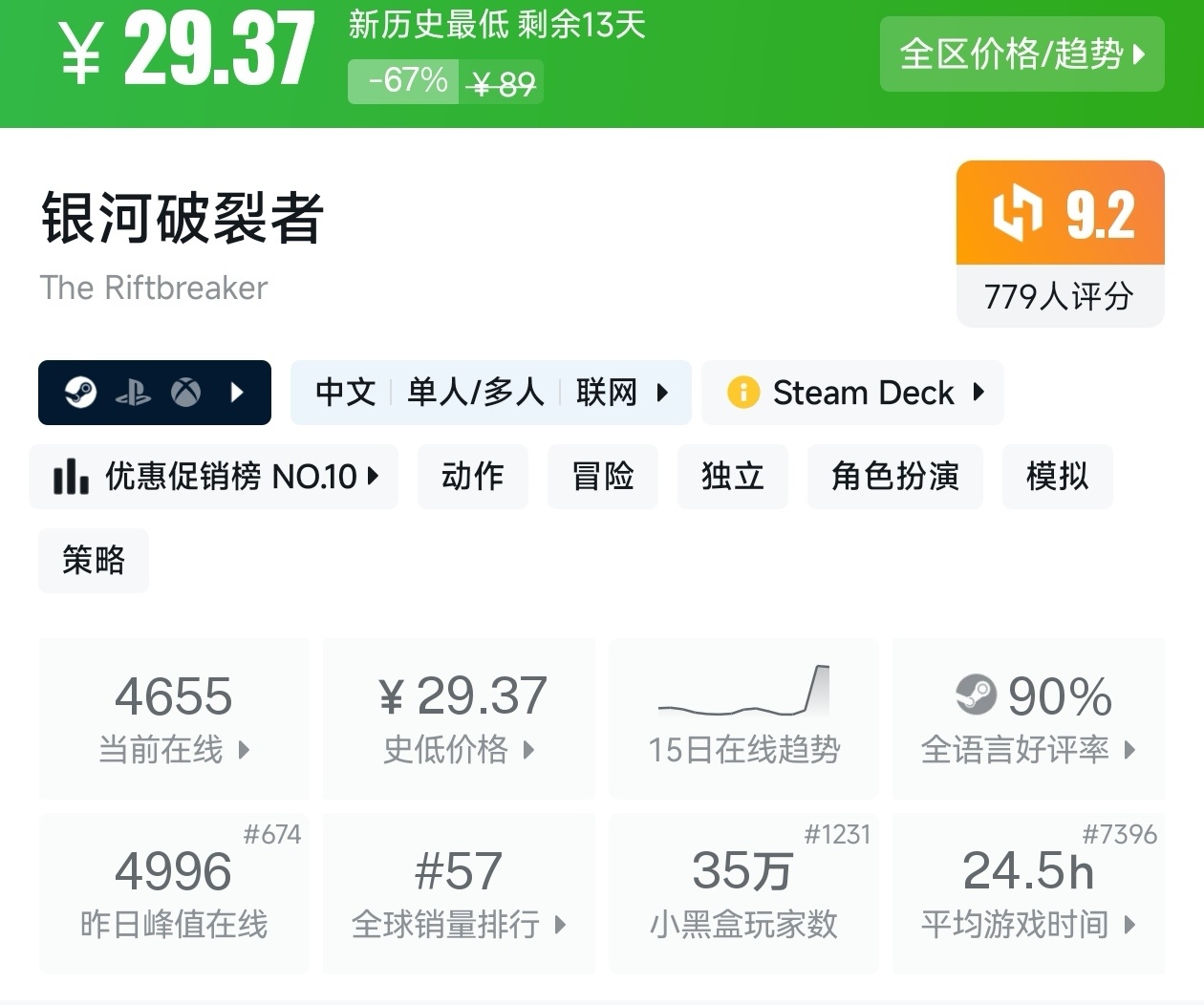1204x1005 pixels.
Task: Select the 动作 genre tag
Action: pyautogui.click(x=472, y=476)
